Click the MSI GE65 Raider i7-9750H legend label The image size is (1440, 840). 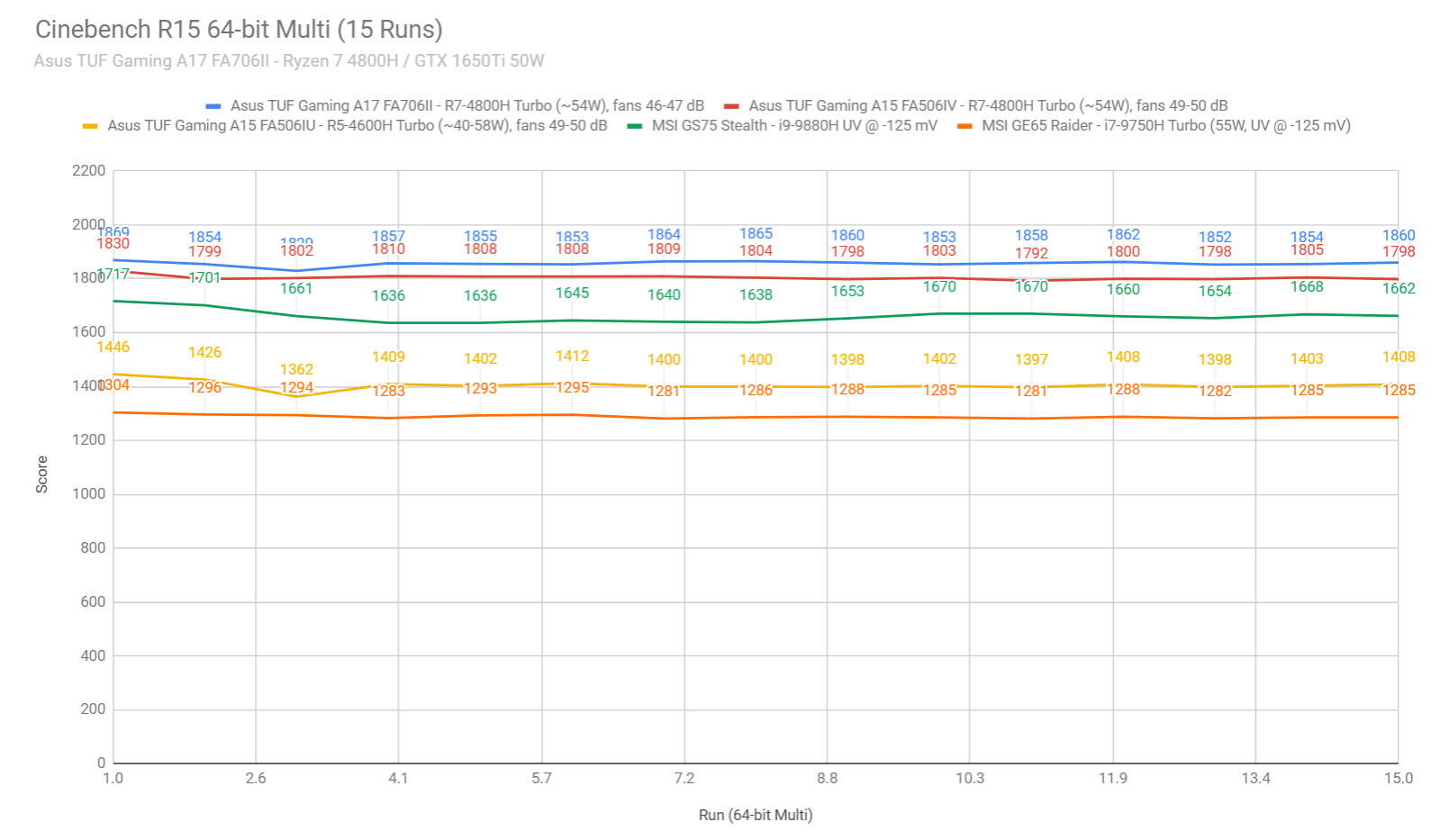tap(1165, 126)
